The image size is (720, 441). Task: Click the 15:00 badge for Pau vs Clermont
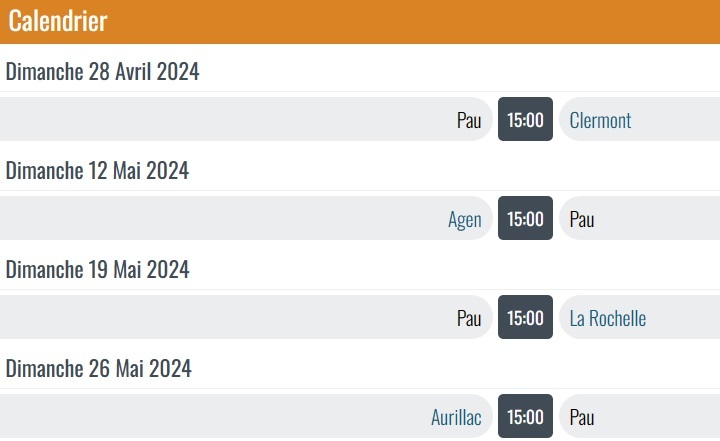pyautogui.click(x=525, y=120)
